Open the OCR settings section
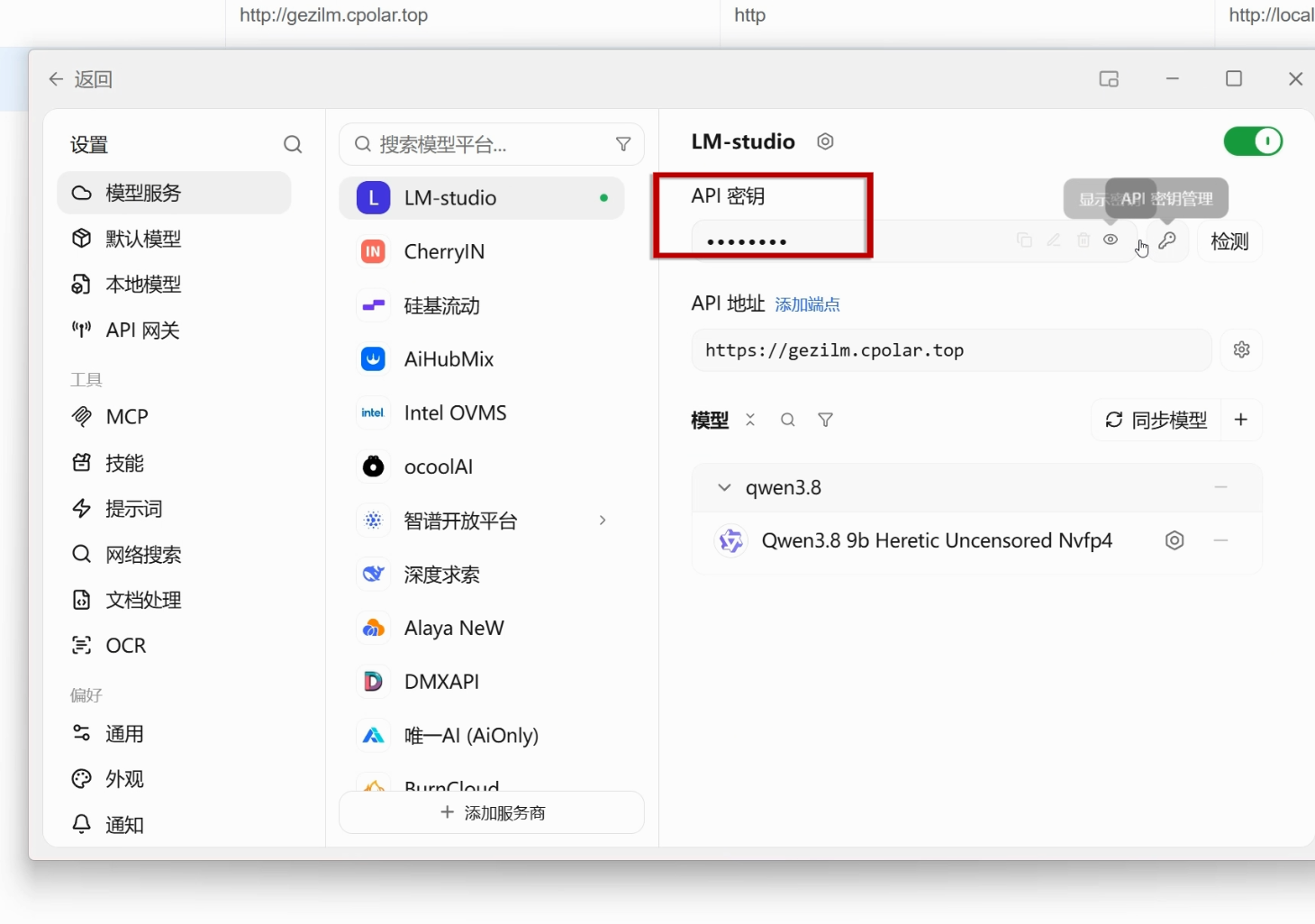This screenshot has width=1315, height=924. click(x=174, y=646)
